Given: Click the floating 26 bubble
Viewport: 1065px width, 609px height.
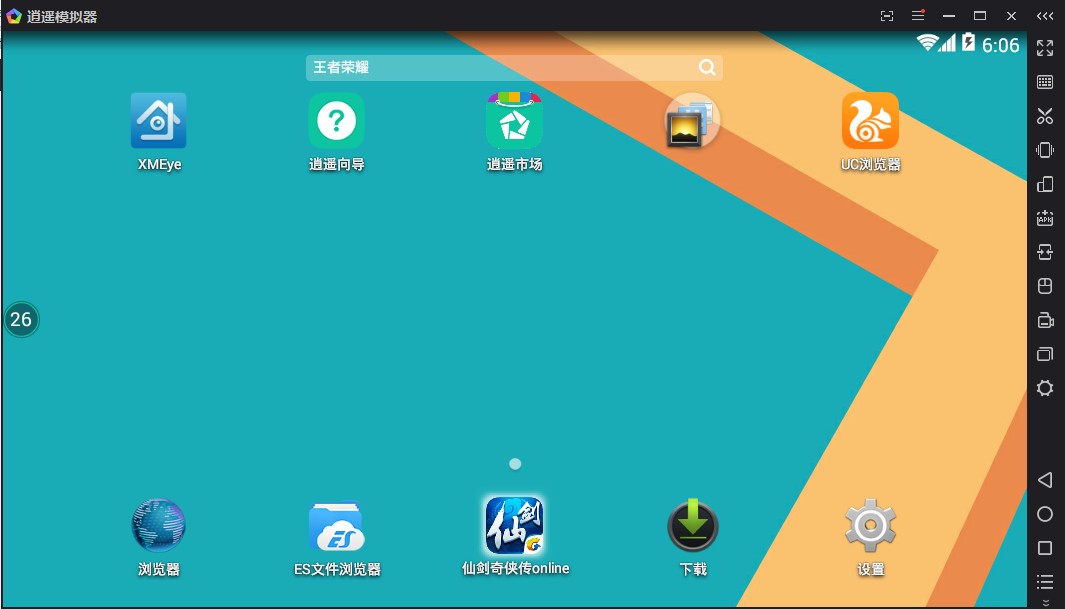Looking at the screenshot, I should click(21, 319).
